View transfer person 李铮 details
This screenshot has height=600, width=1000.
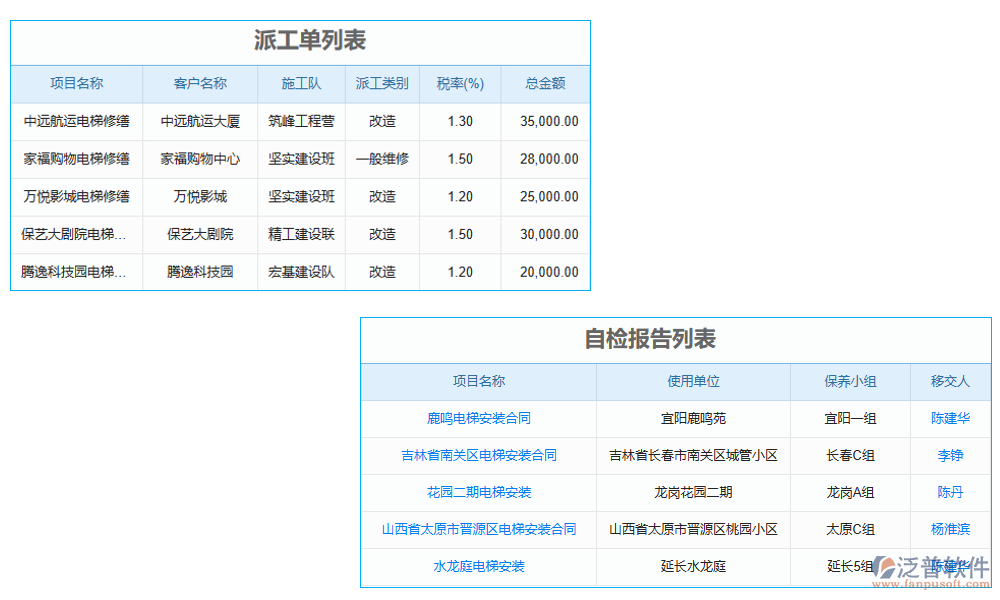948,456
